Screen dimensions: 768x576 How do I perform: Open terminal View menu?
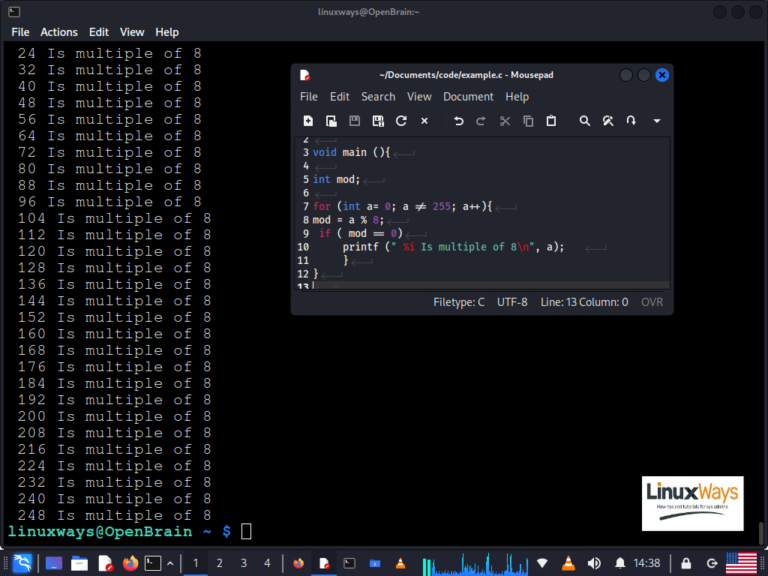[x=132, y=32]
